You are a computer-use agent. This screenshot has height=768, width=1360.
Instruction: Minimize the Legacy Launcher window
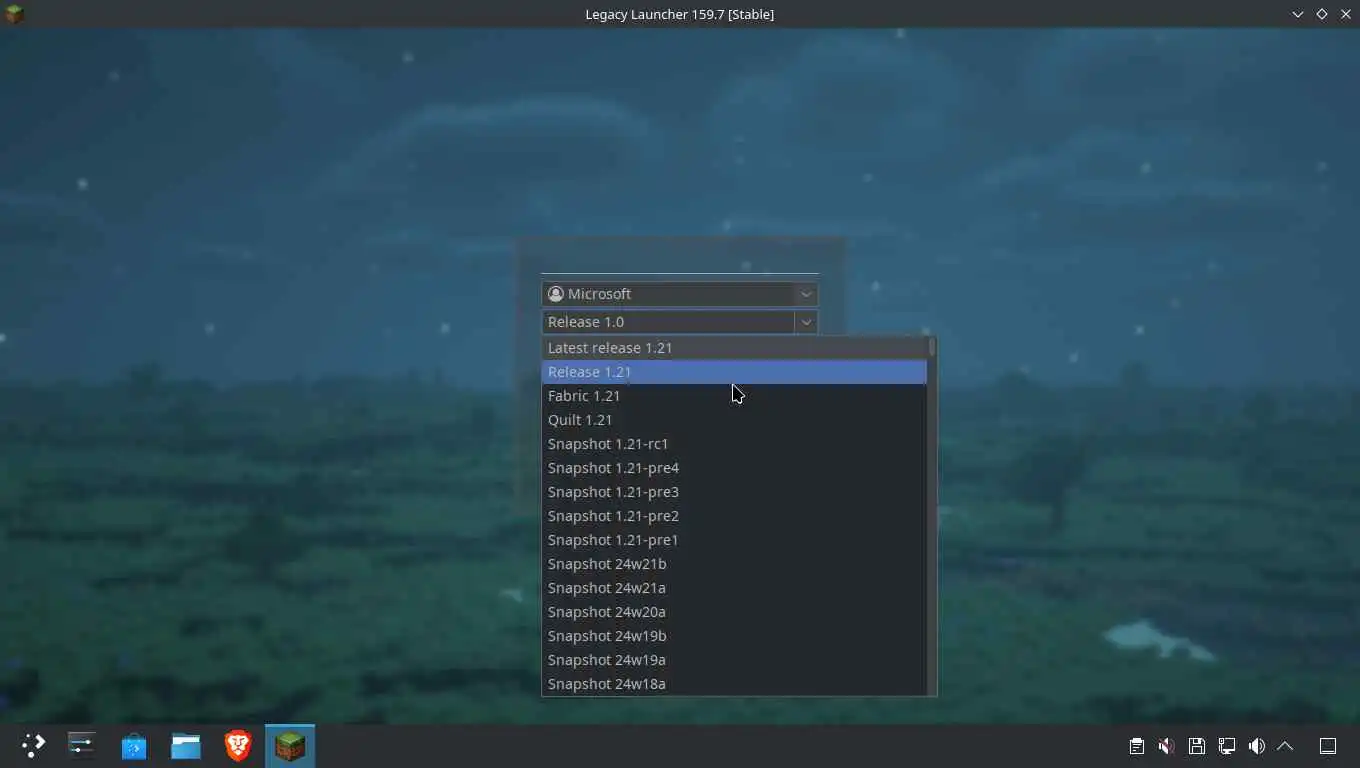coord(1298,14)
